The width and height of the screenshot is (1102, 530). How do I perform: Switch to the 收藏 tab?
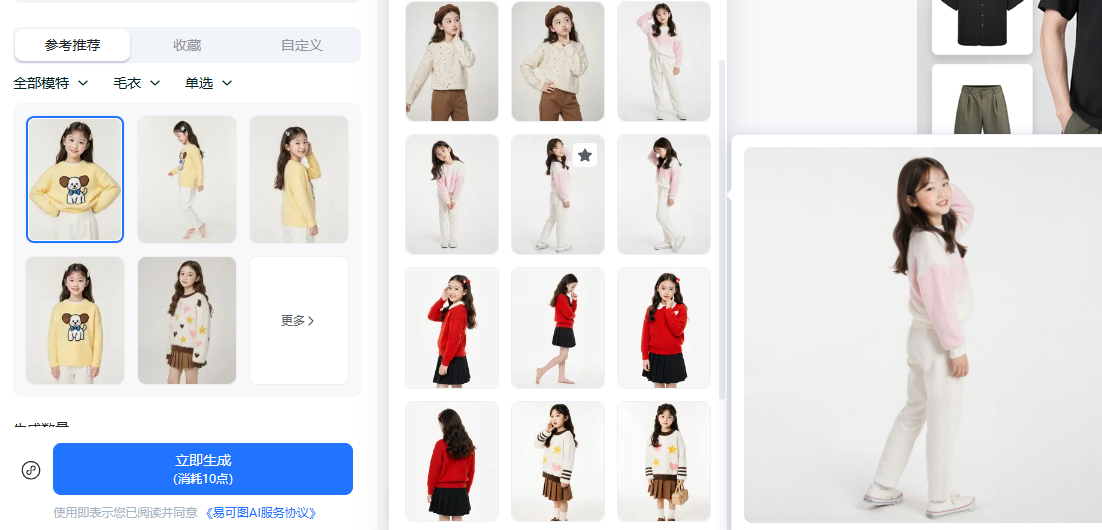point(188,45)
